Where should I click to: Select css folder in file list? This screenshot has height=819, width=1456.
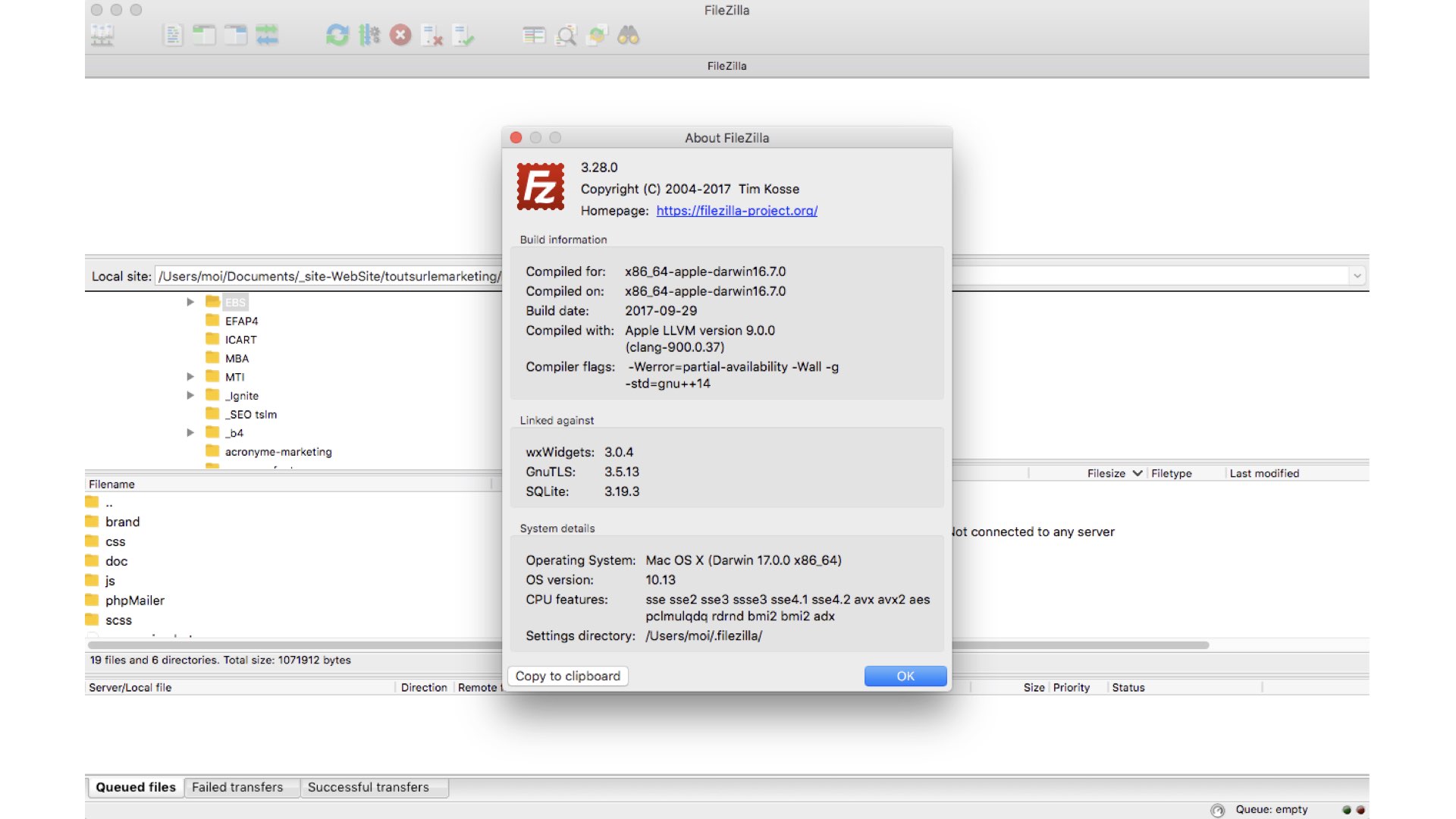tap(115, 541)
